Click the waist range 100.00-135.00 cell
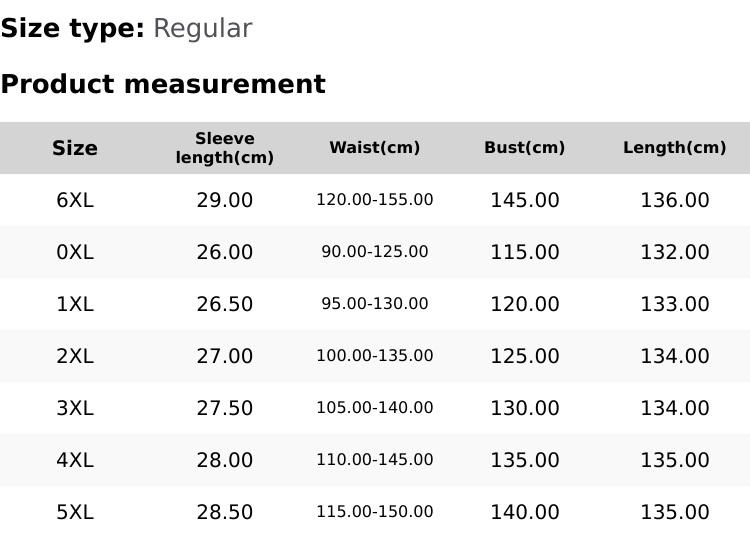This screenshot has height=538, width=750. coord(375,356)
